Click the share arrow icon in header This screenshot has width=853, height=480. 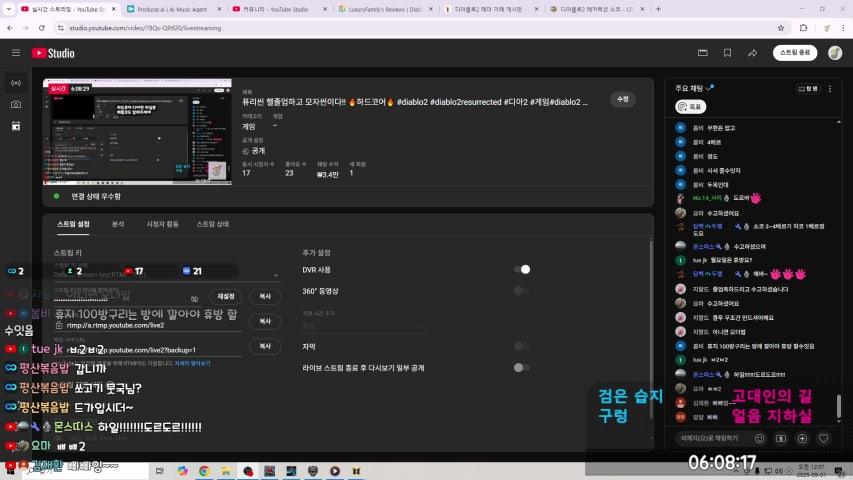pos(752,53)
